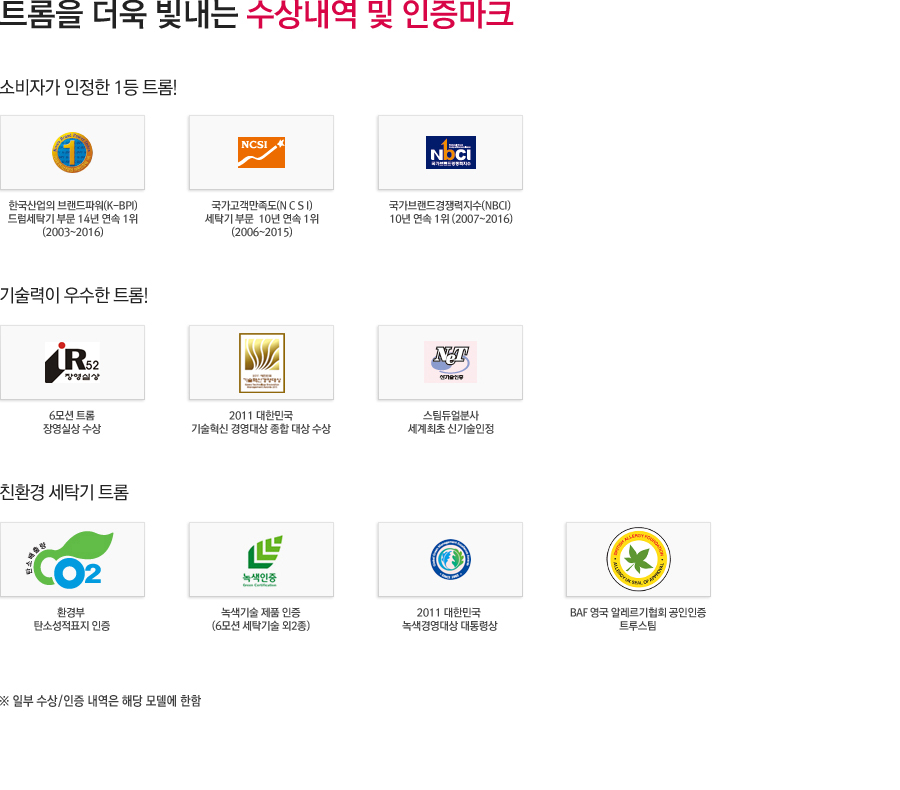
Task: Click the caption 환경부 탄소성적표지 인증
Action: [x=72, y=619]
